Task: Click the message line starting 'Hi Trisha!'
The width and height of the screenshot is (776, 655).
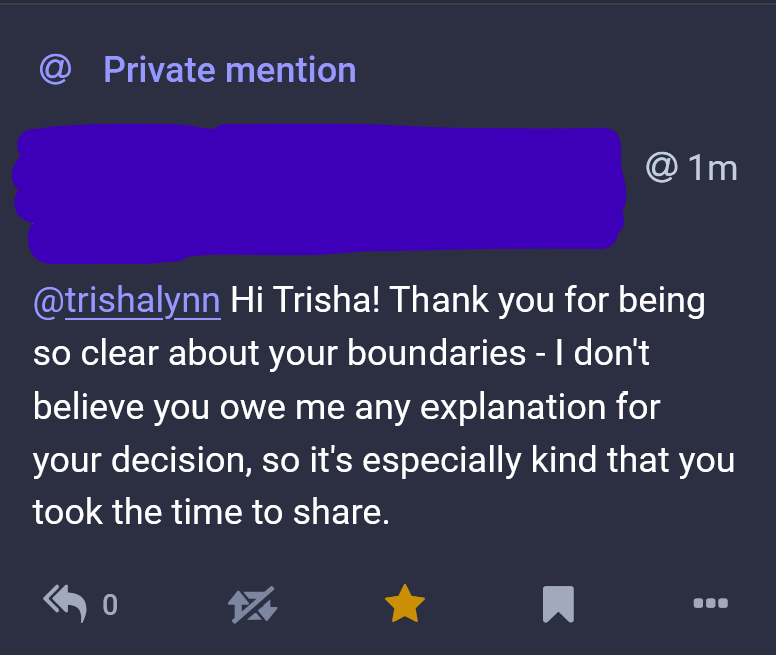Action: (467, 300)
